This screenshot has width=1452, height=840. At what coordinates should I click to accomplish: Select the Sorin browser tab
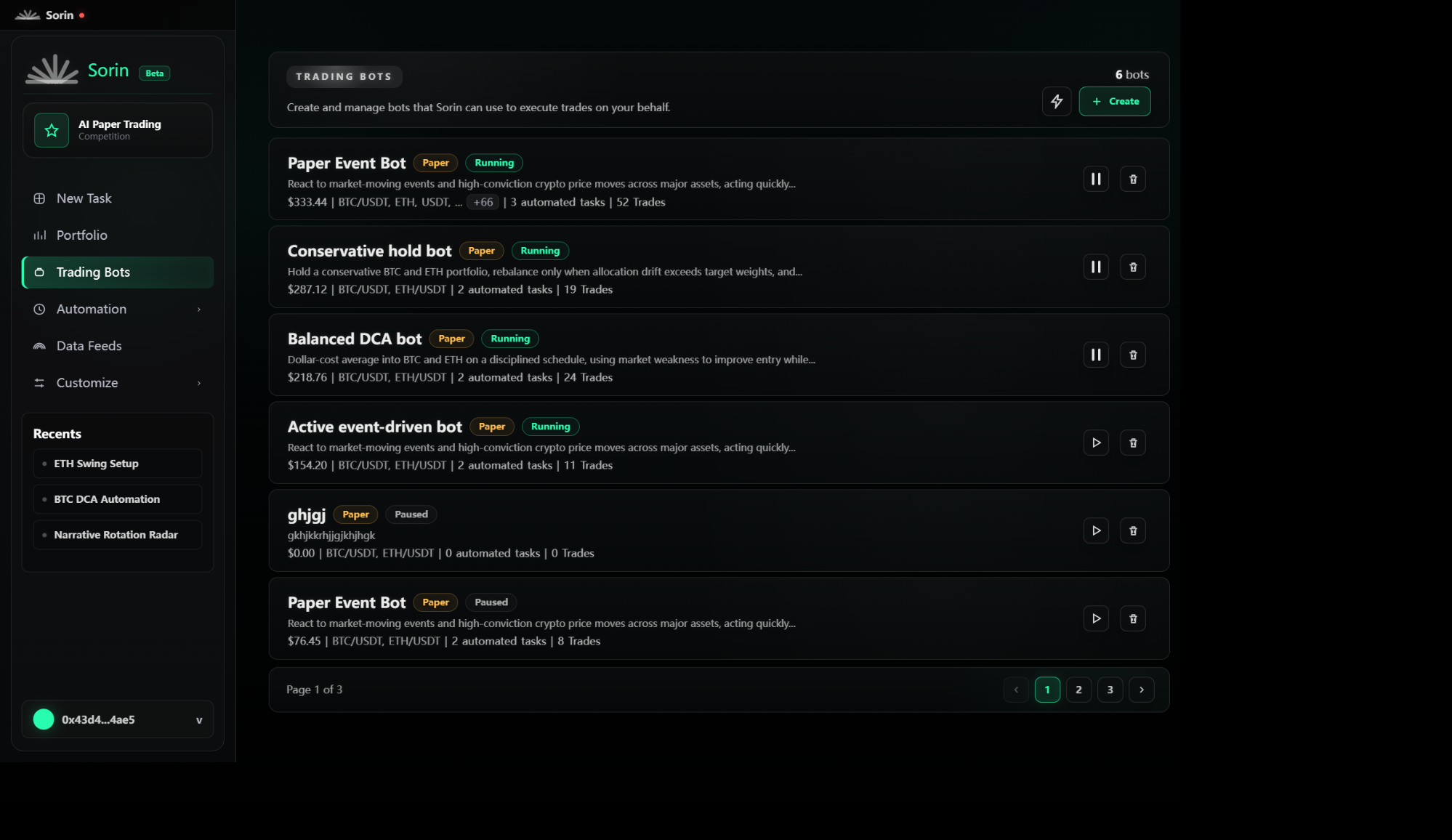click(49, 15)
